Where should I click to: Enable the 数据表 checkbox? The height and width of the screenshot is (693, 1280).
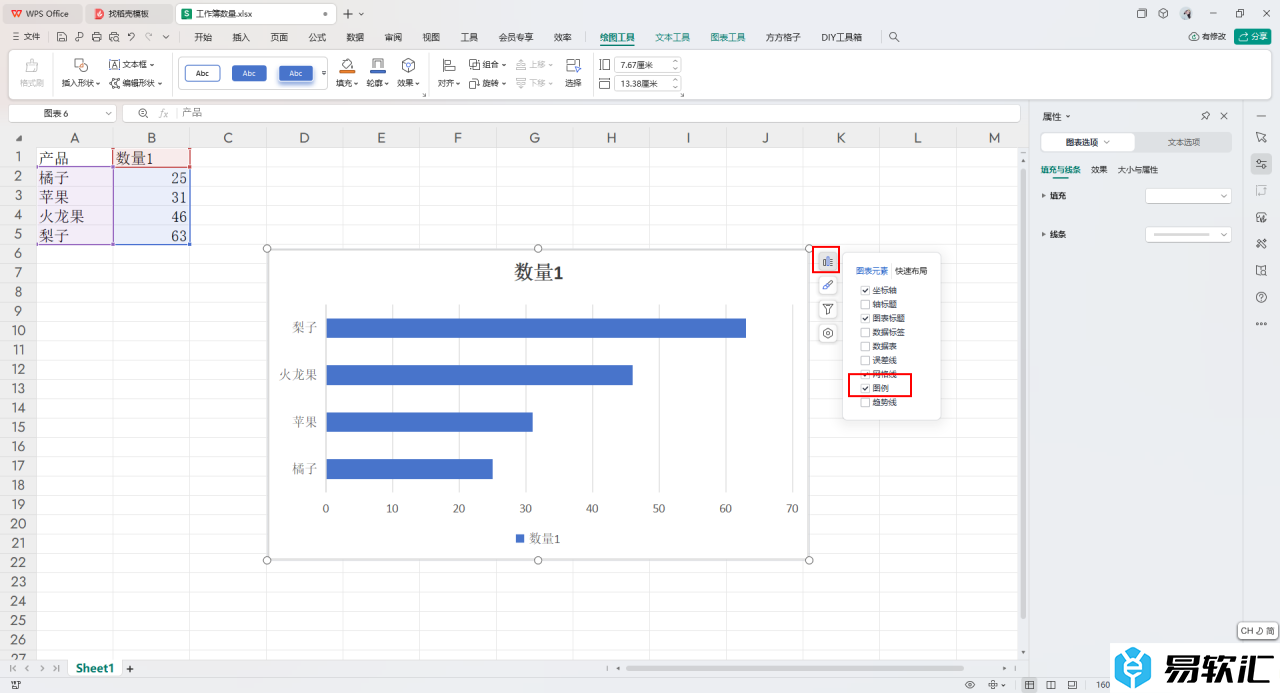(865, 346)
